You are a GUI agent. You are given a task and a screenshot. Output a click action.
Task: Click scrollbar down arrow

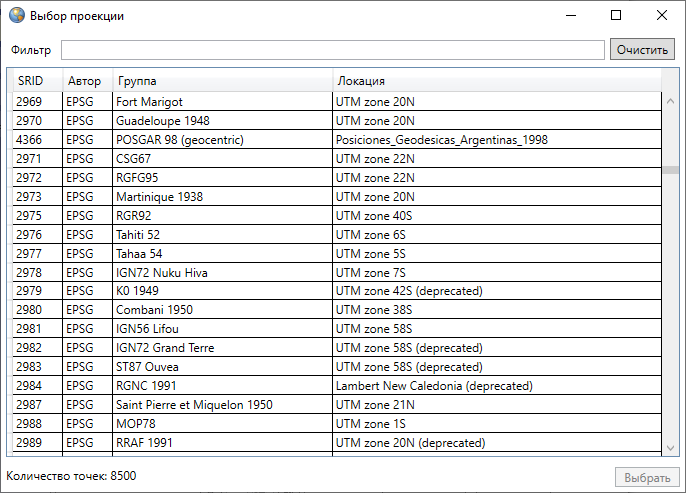coord(671,449)
